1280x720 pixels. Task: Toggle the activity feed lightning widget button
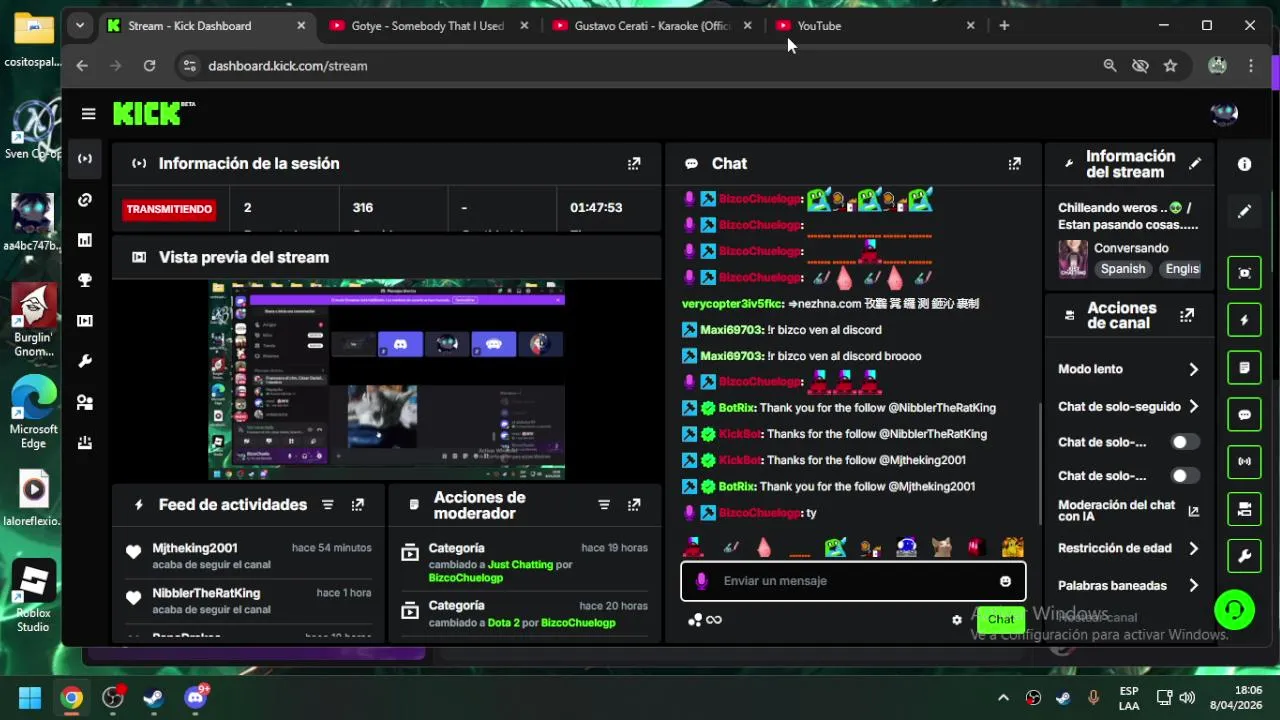click(1244, 320)
